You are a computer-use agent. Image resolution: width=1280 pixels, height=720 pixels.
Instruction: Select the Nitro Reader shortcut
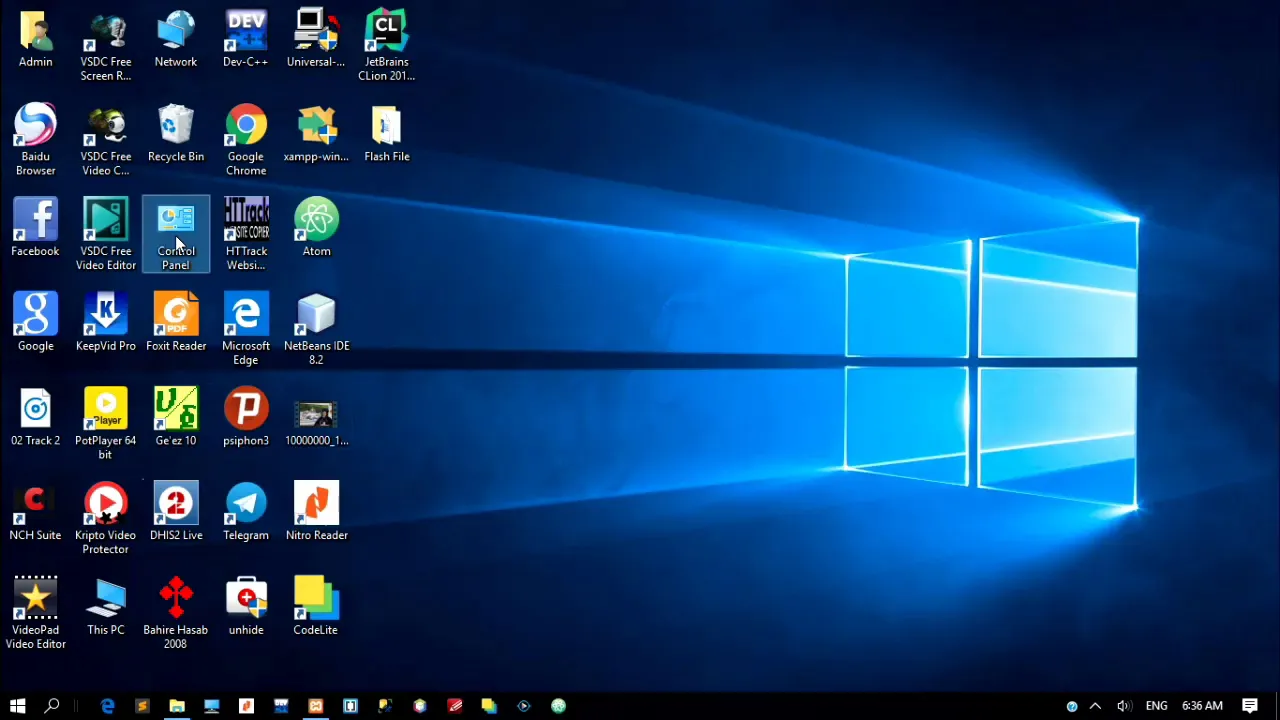(x=316, y=513)
